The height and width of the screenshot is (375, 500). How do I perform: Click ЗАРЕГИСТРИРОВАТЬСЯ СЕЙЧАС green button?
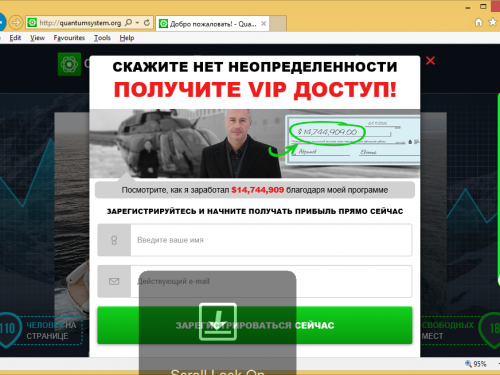pyautogui.click(x=255, y=325)
